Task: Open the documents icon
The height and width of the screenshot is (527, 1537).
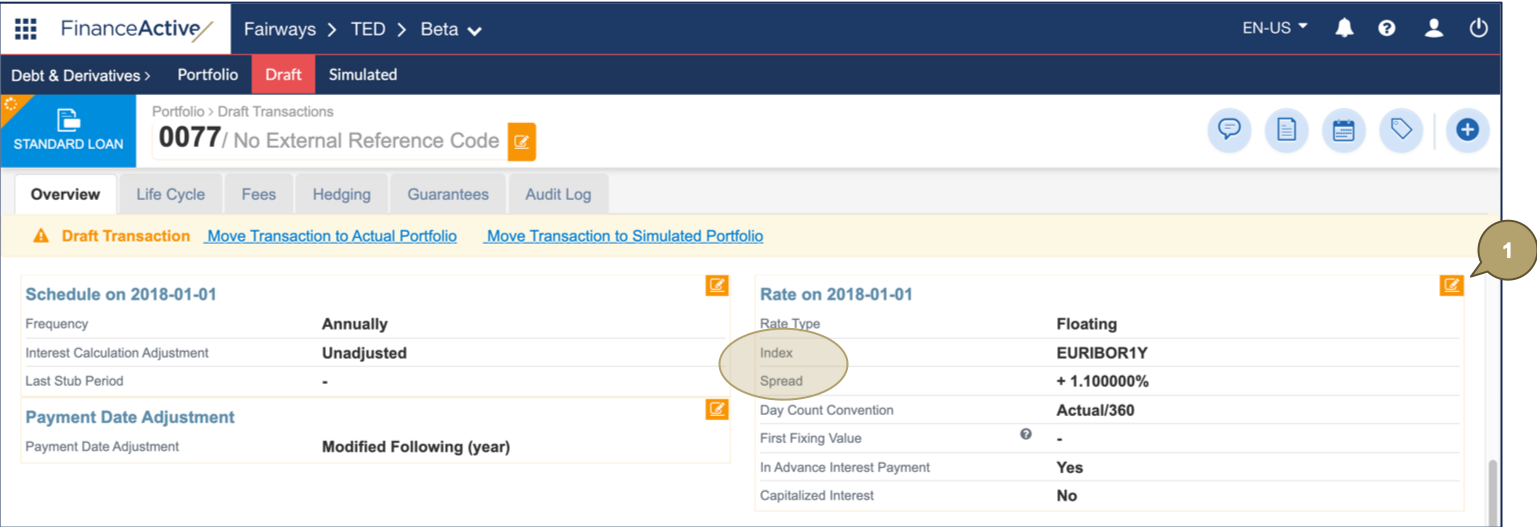Action: pyautogui.click(x=1286, y=130)
